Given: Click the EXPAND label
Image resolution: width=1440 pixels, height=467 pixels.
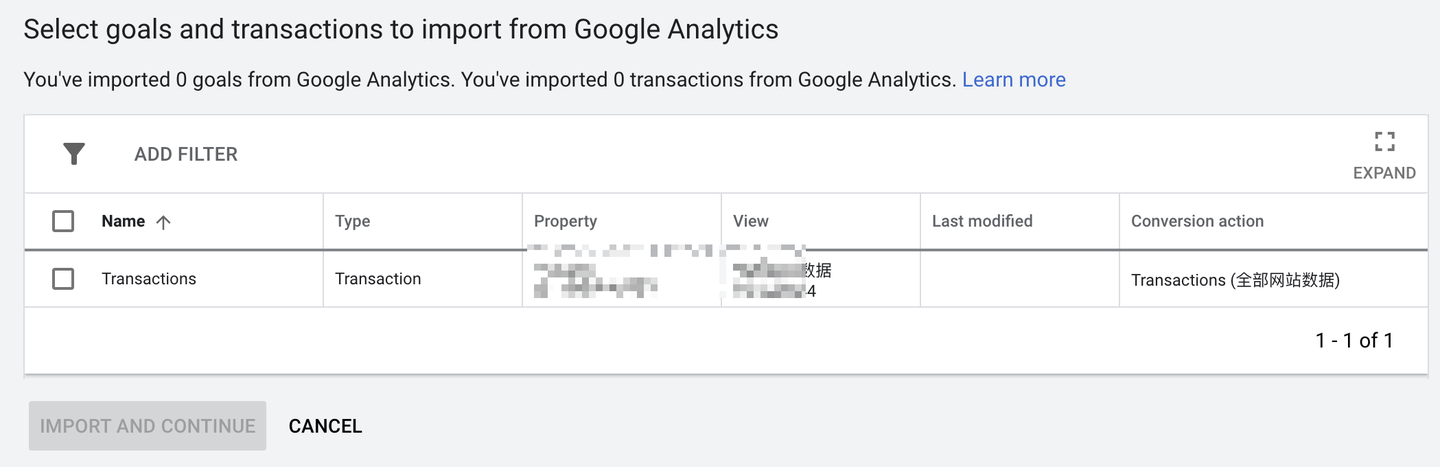Looking at the screenshot, I should (1384, 173).
